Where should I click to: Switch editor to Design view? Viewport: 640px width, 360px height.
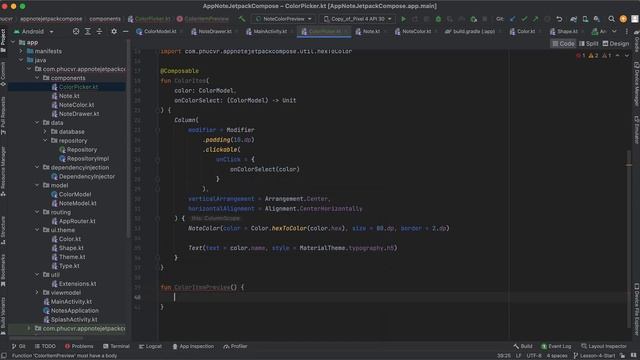616,44
